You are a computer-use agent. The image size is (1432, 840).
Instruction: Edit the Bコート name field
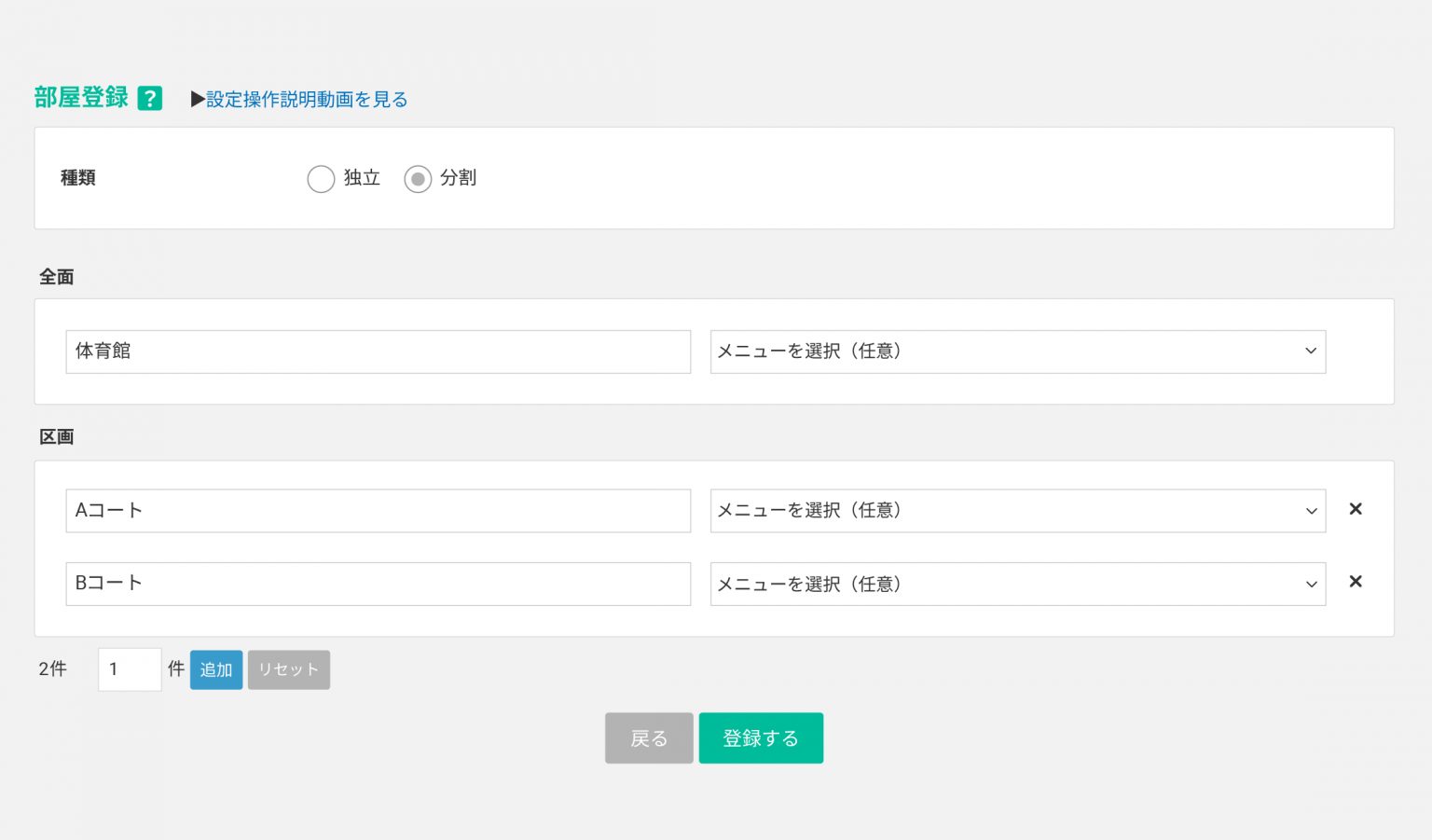[x=378, y=584]
